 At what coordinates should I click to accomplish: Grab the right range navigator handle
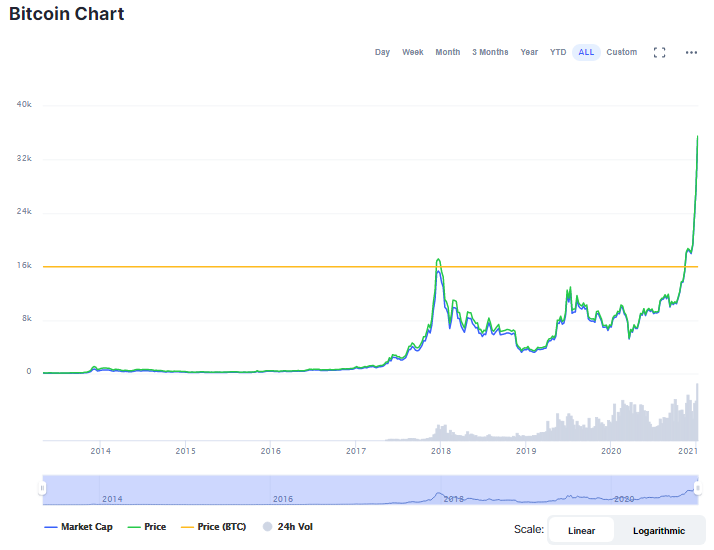tap(697, 488)
